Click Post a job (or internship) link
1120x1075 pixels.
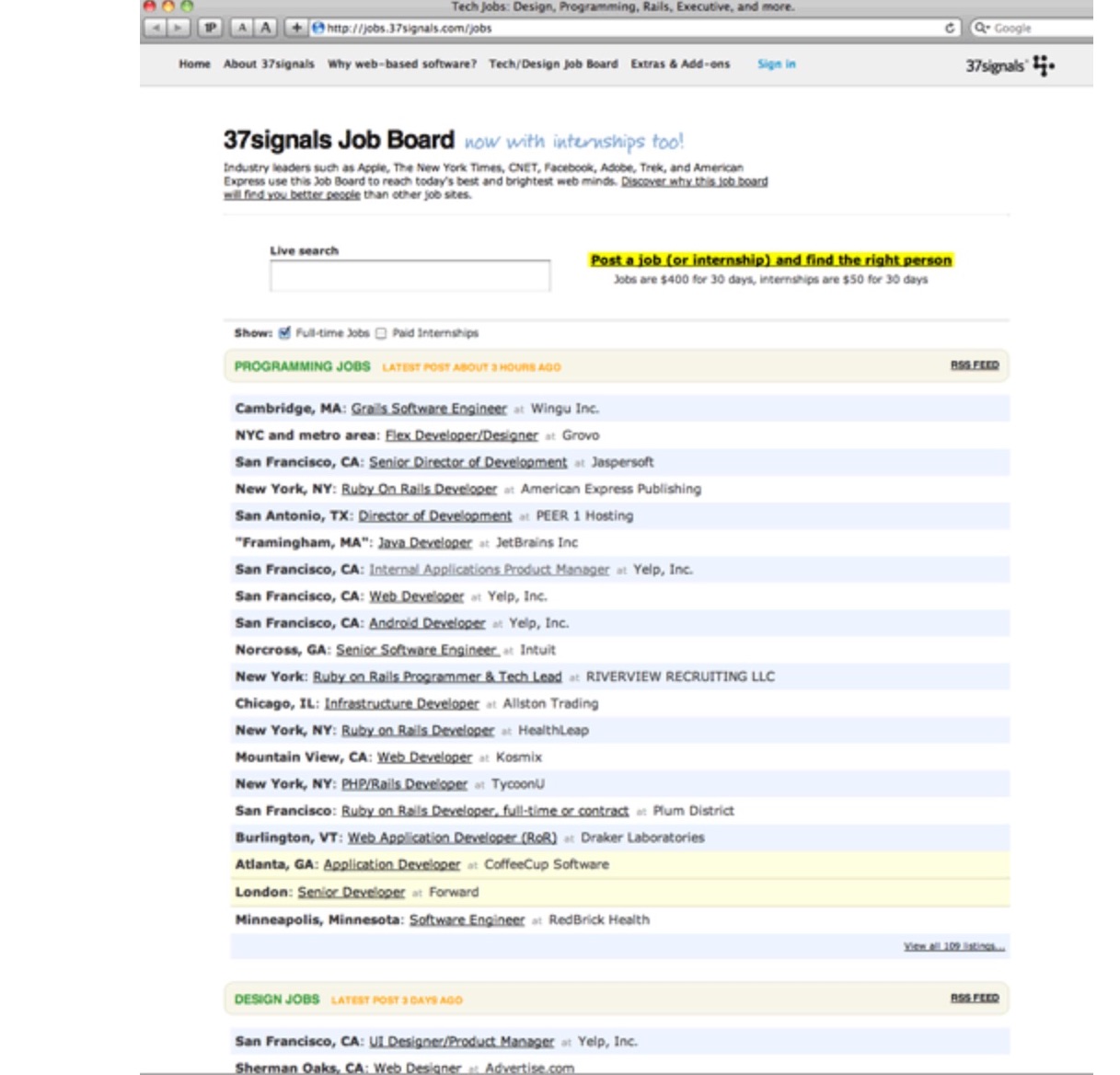771,260
